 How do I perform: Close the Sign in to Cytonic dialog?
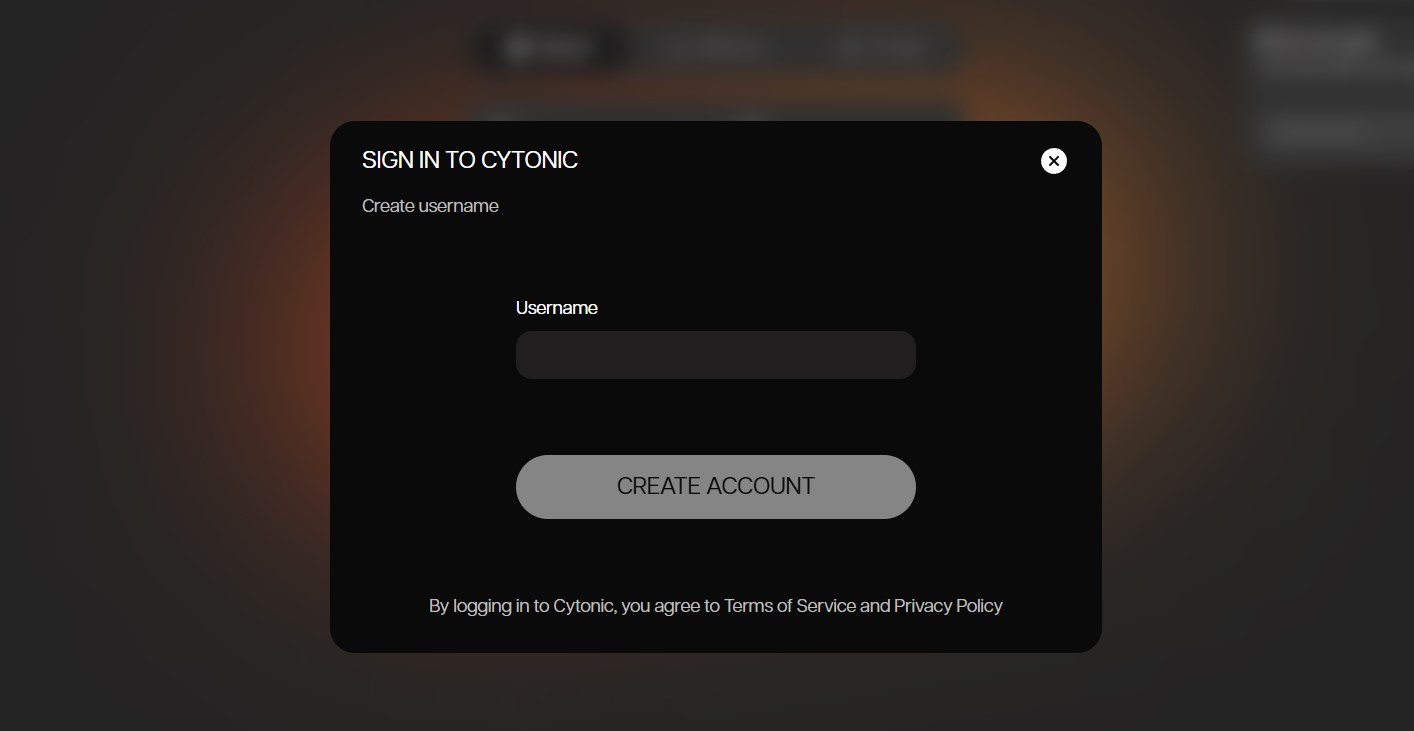(x=1053, y=161)
